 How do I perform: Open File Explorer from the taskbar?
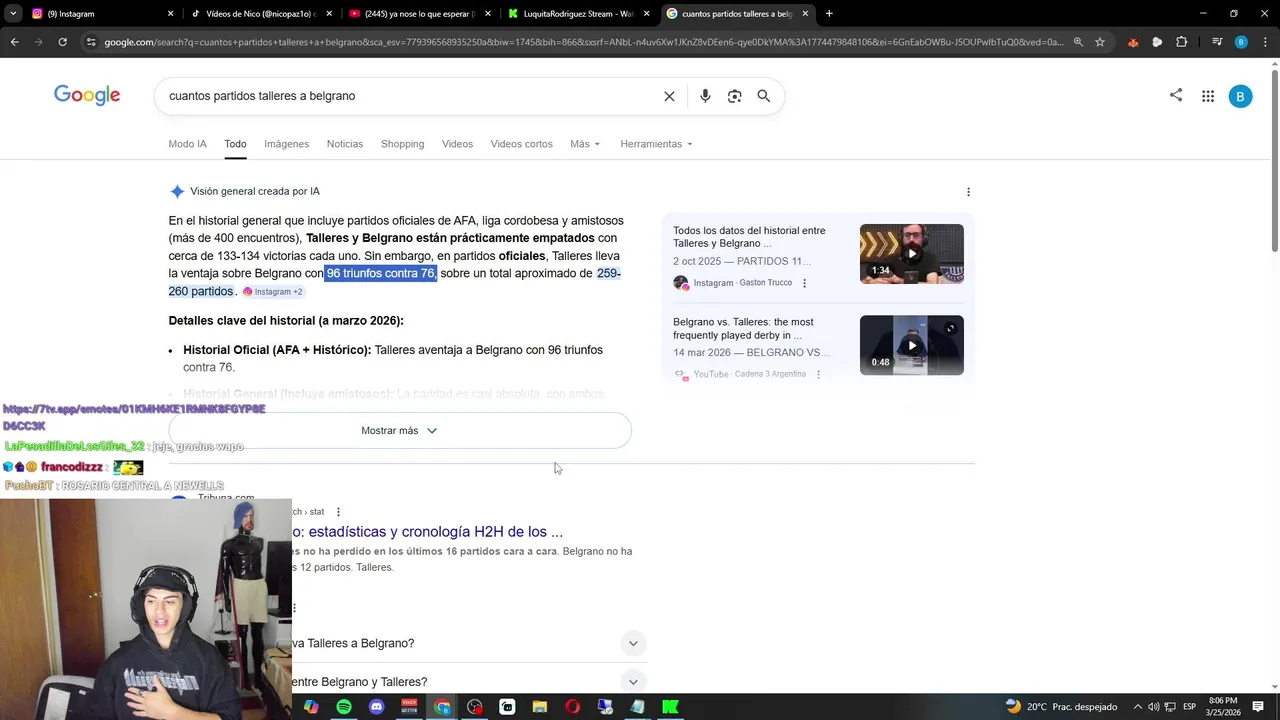coord(539,707)
